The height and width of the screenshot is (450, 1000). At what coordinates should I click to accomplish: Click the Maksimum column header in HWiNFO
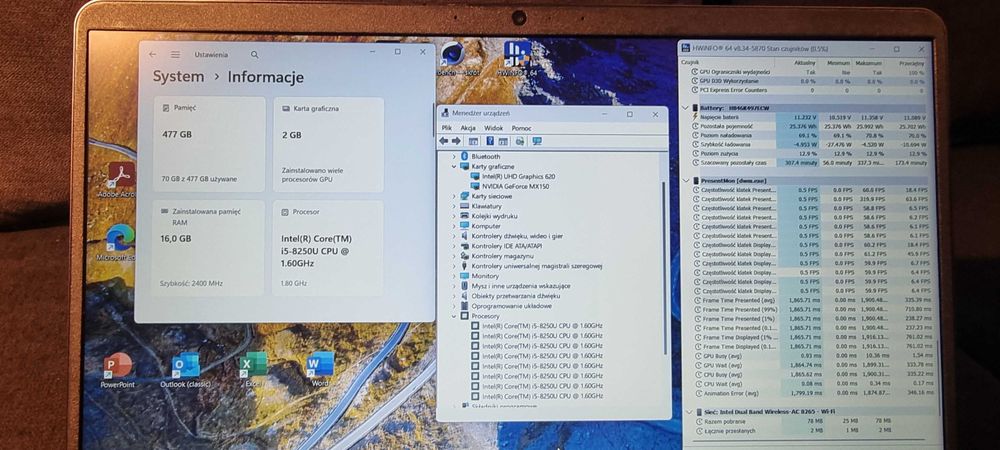coord(869,63)
